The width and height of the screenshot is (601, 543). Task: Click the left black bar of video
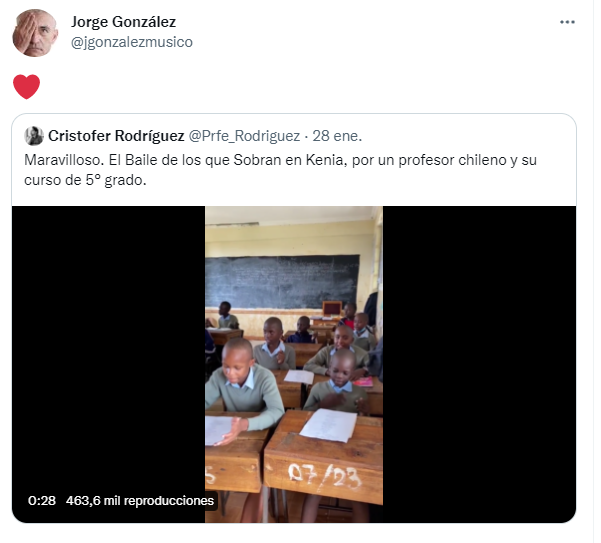pyautogui.click(x=108, y=345)
